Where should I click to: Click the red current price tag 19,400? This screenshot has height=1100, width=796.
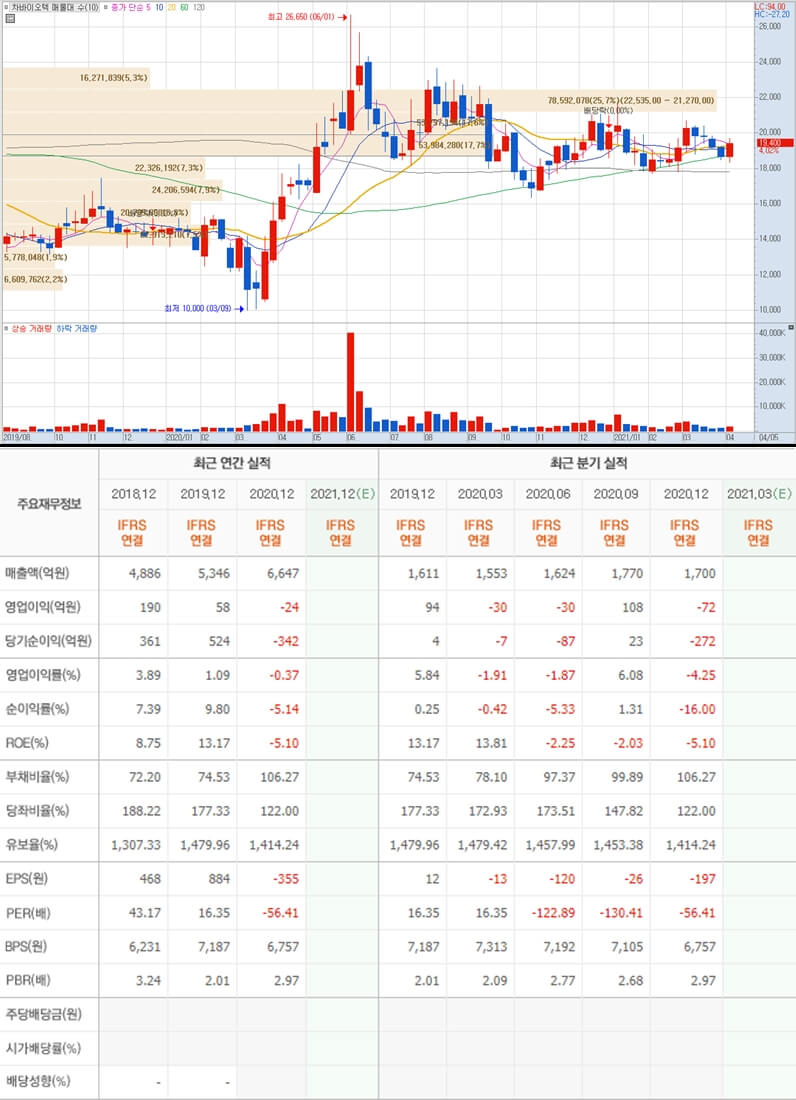(775, 143)
